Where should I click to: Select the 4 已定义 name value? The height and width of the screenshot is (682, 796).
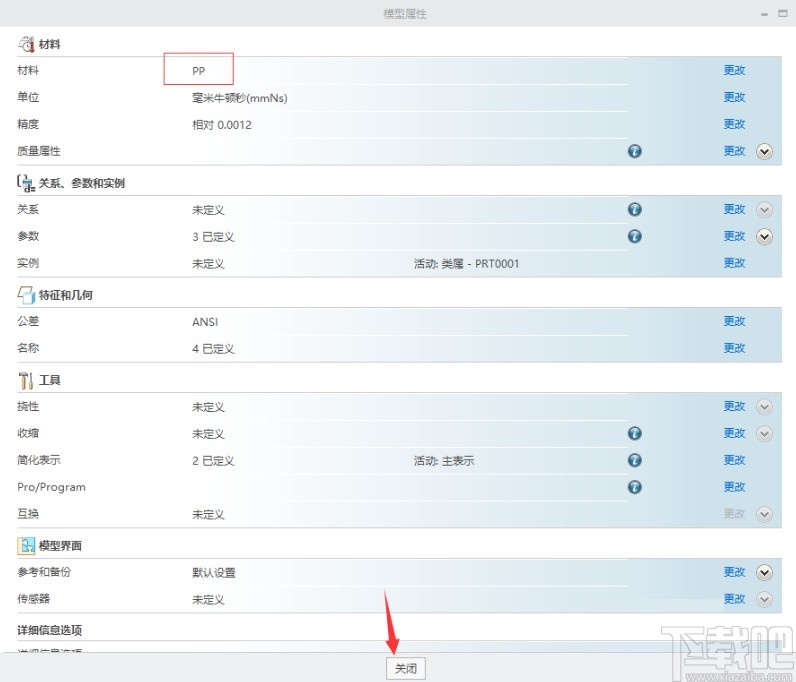213,349
